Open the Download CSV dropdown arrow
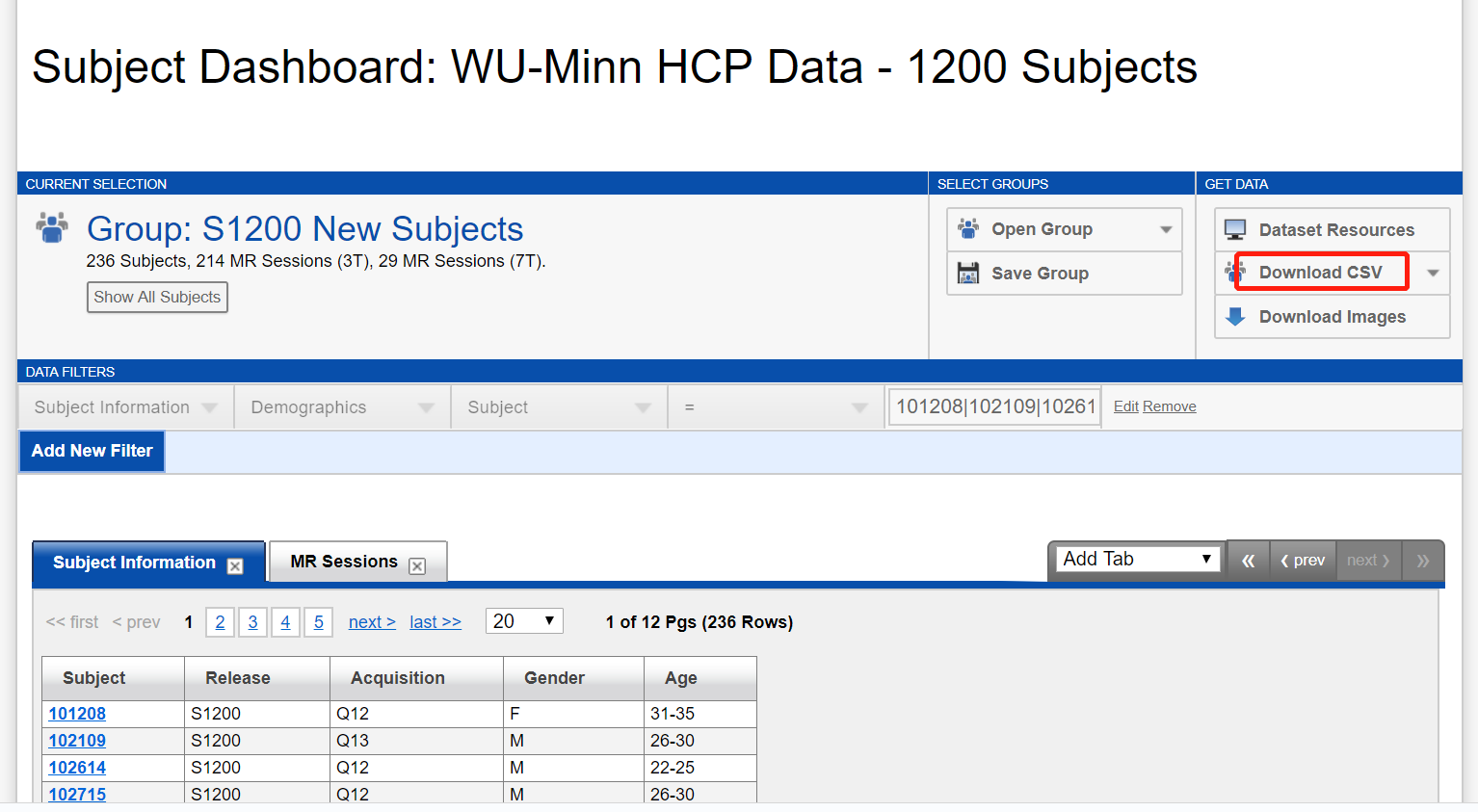 tap(1434, 273)
